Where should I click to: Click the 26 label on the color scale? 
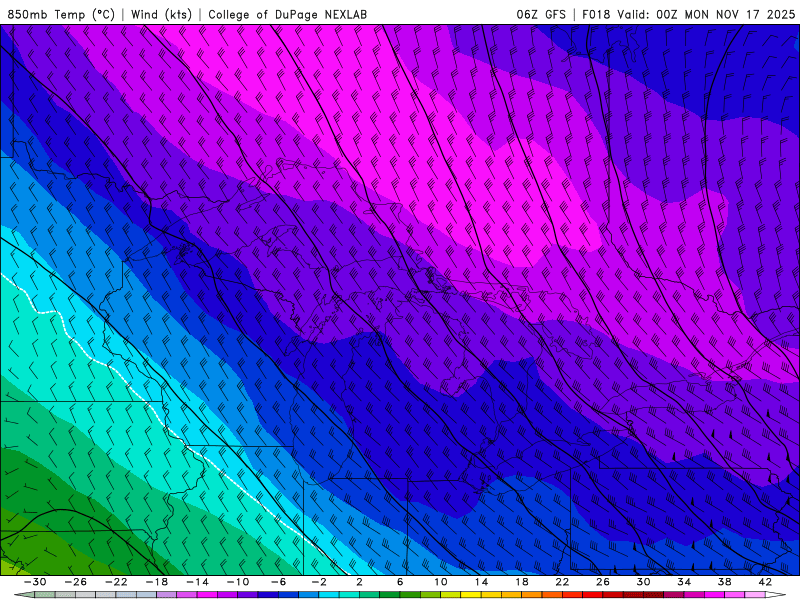tap(603, 582)
